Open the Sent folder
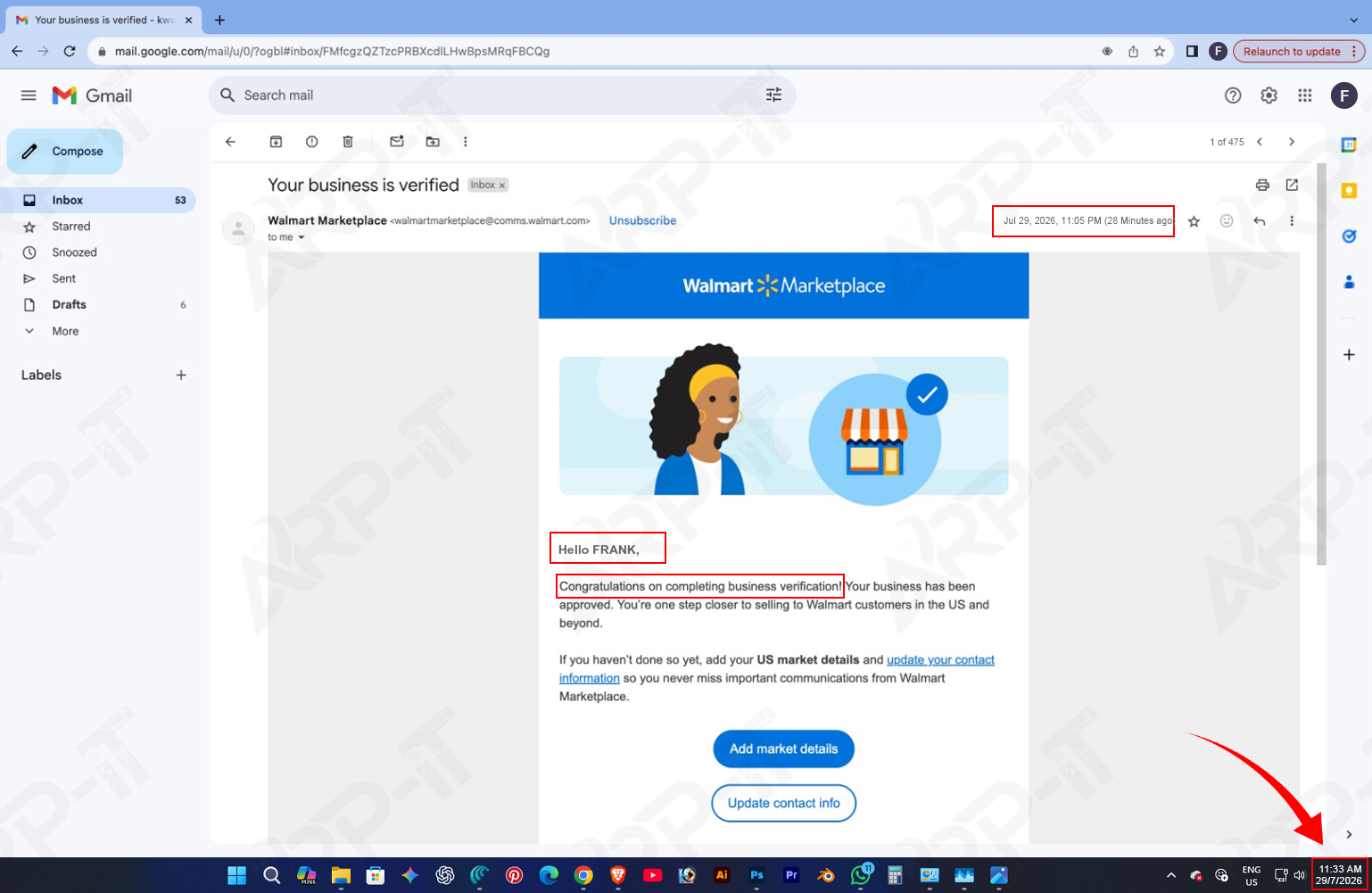The height and width of the screenshot is (893, 1372). pyautogui.click(x=98, y=278)
